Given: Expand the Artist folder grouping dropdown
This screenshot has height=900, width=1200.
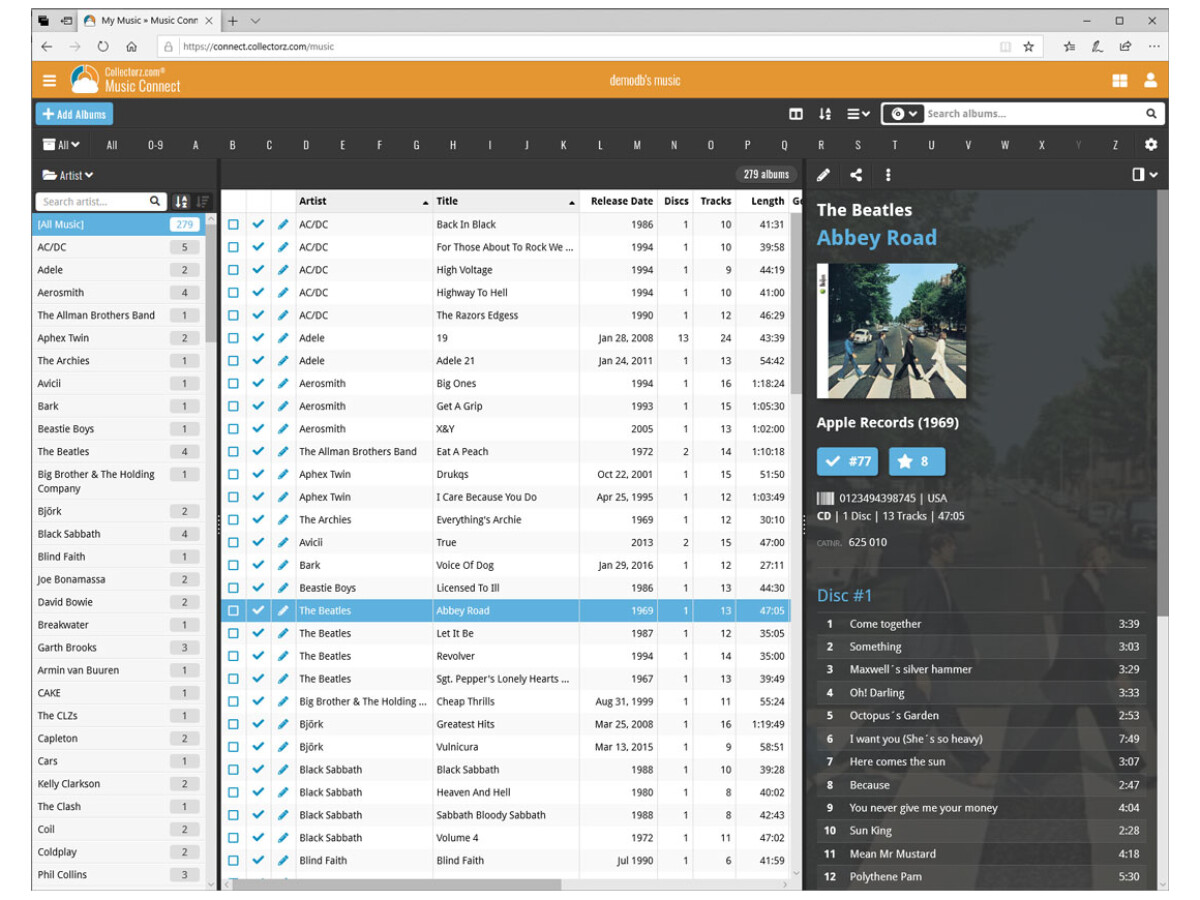Looking at the screenshot, I should (68, 175).
